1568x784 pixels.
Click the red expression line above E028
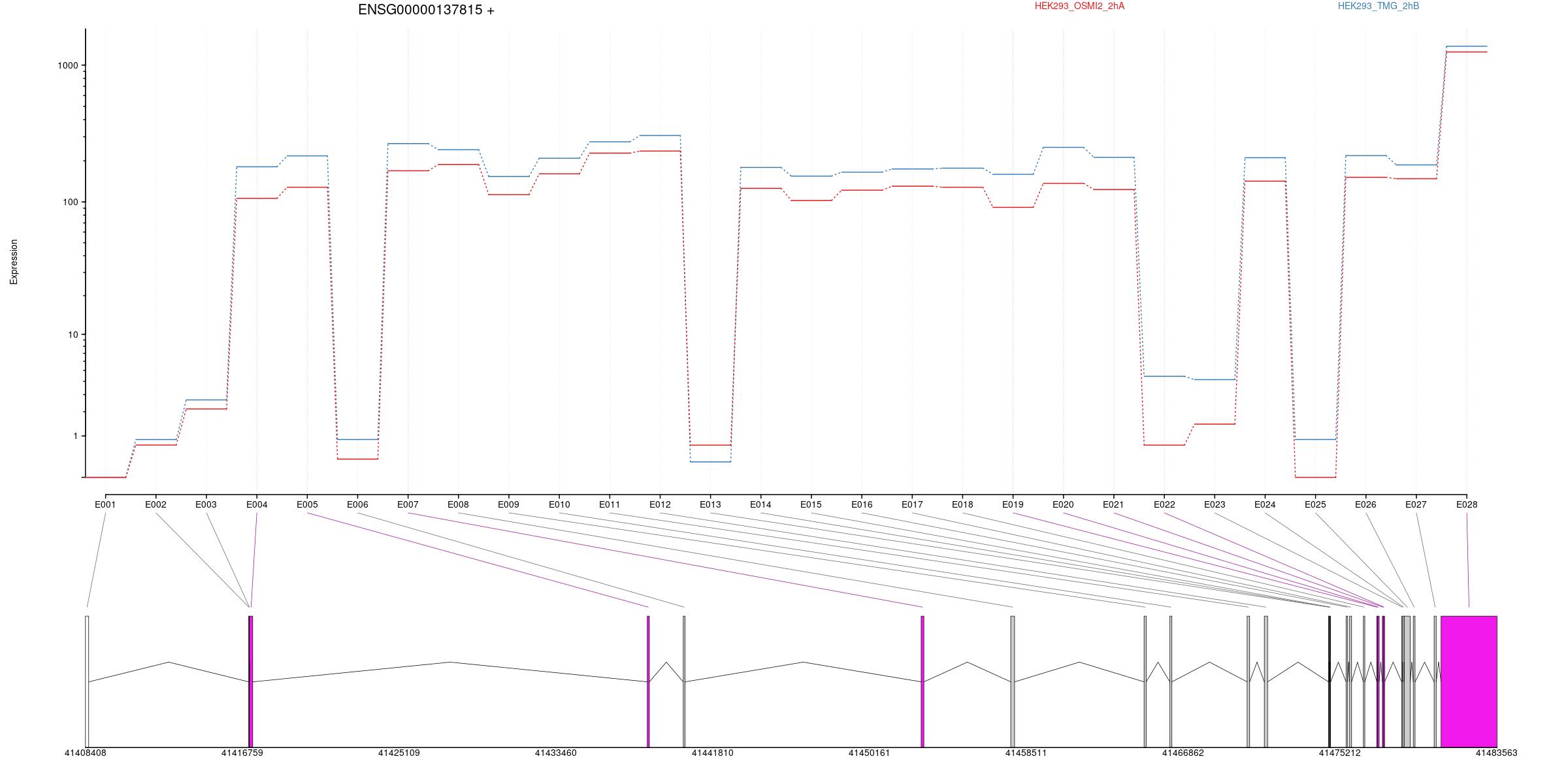pyautogui.click(x=1467, y=52)
